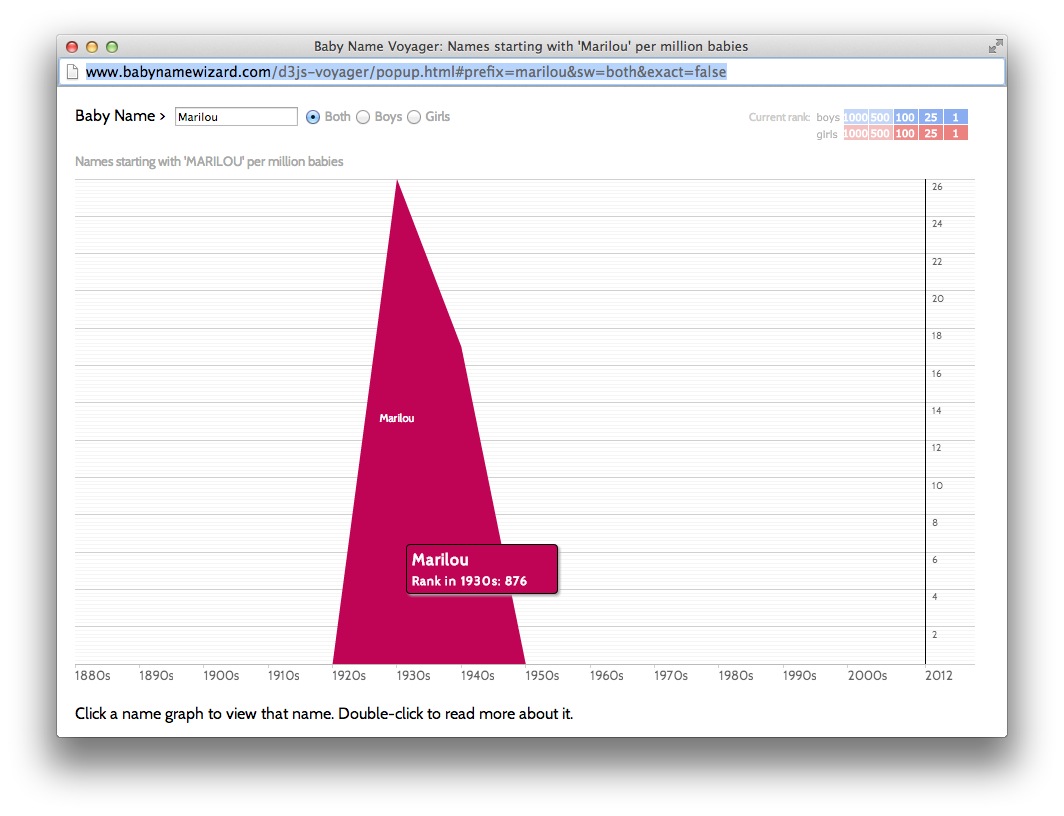Select the Both radio button
Image resolution: width=1064 pixels, height=816 pixels.
[313, 117]
